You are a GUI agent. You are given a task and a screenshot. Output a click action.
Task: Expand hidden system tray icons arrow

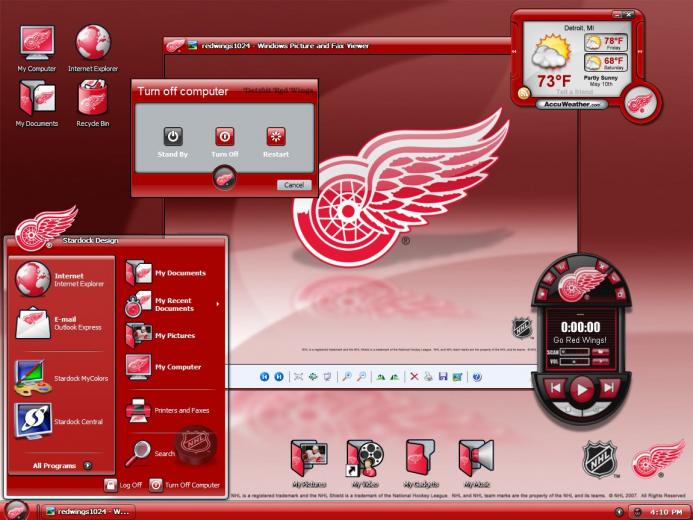pos(619,512)
